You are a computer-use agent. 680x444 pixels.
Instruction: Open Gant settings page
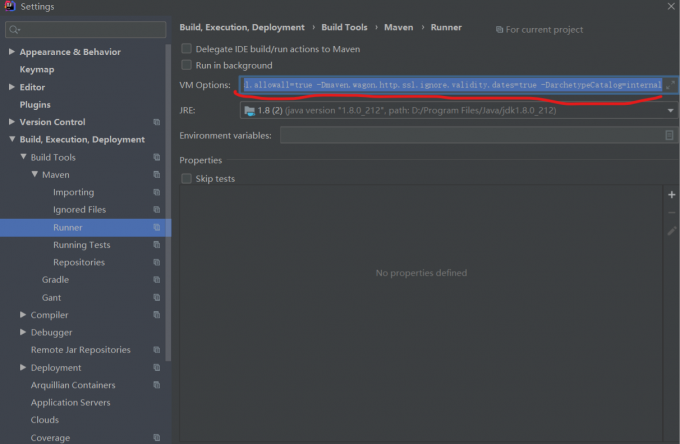(x=51, y=297)
